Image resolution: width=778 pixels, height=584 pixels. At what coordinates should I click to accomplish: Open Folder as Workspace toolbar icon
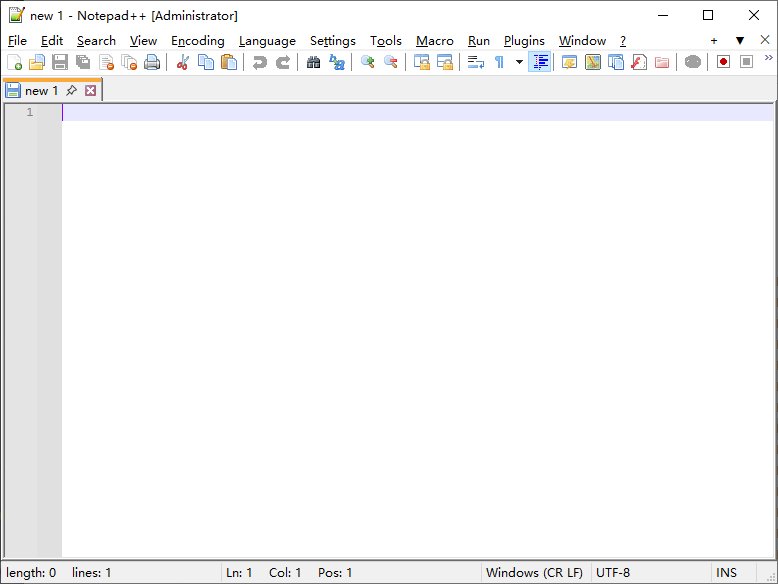pos(662,63)
